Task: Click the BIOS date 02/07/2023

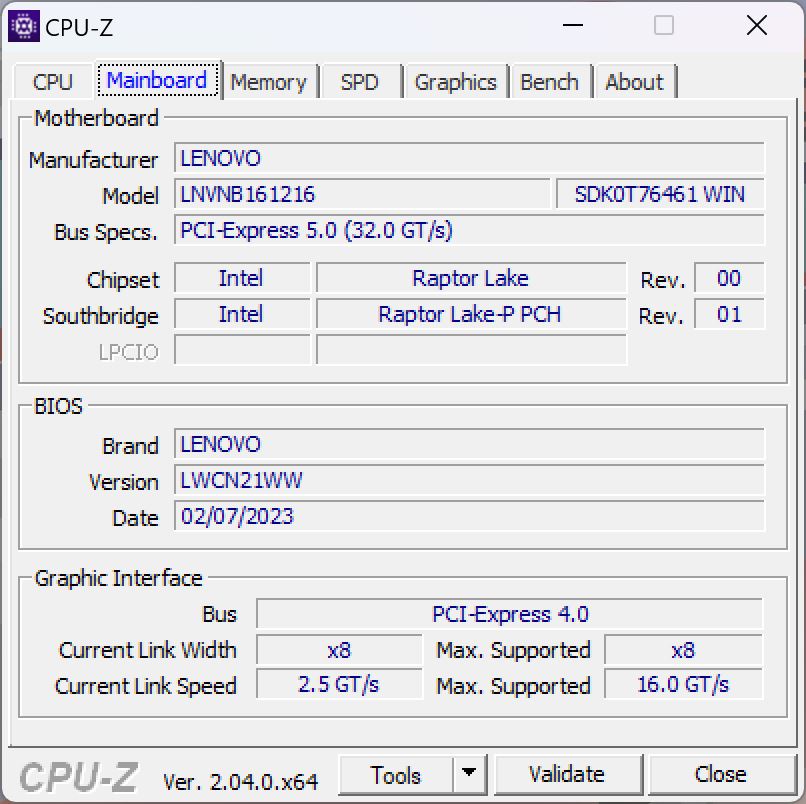Action: tap(469, 516)
